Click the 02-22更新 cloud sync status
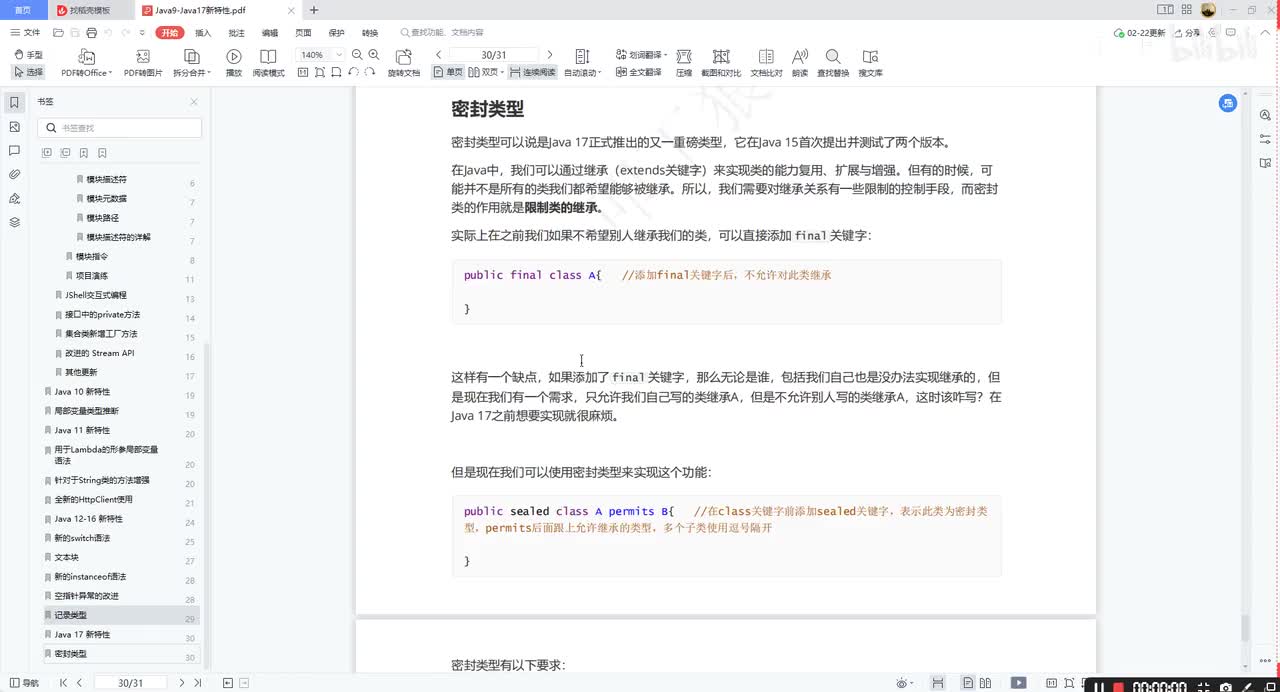Screen dimensions: 1280x692 coord(1139,32)
